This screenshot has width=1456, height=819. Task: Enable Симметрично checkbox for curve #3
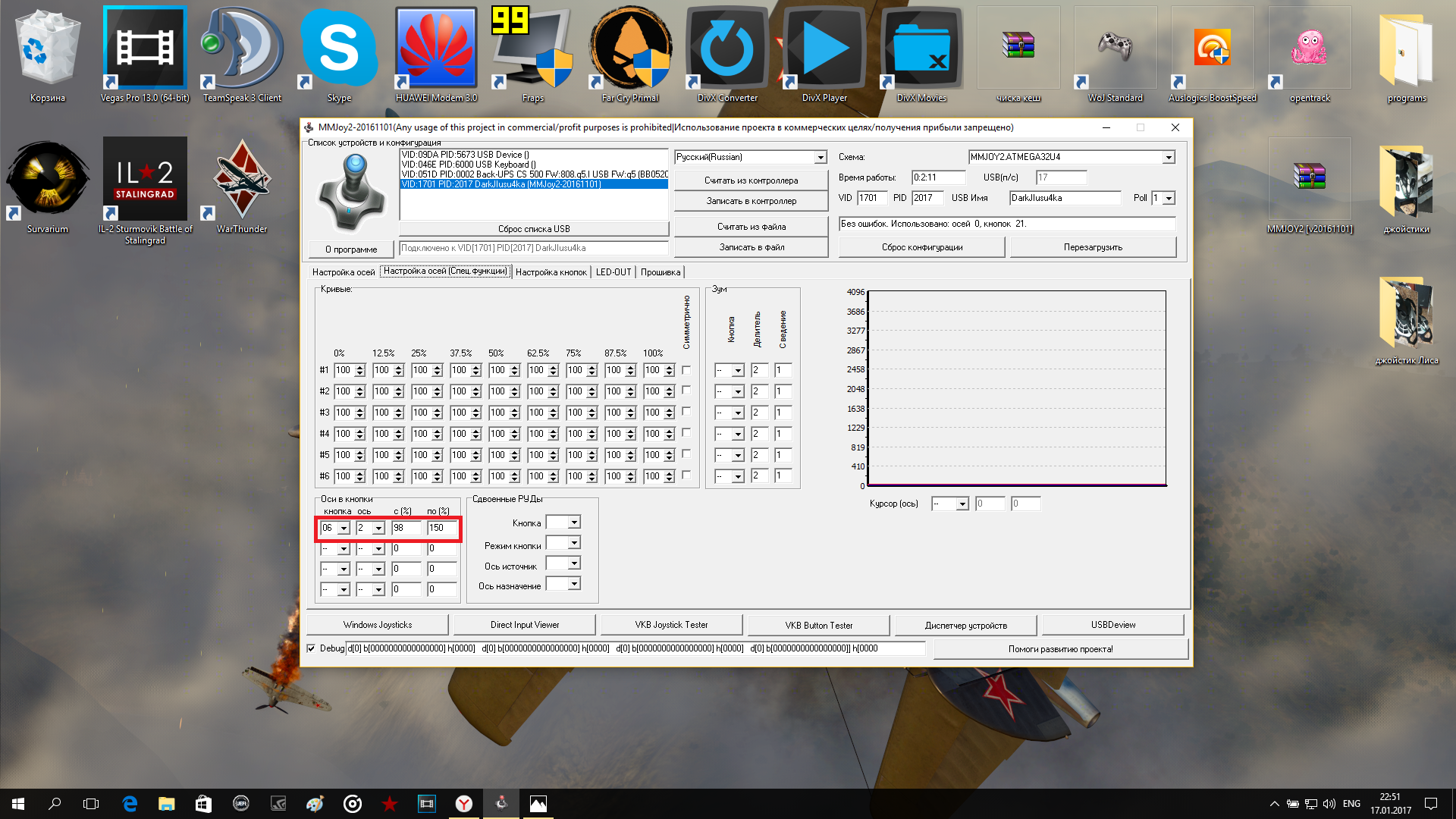click(686, 411)
